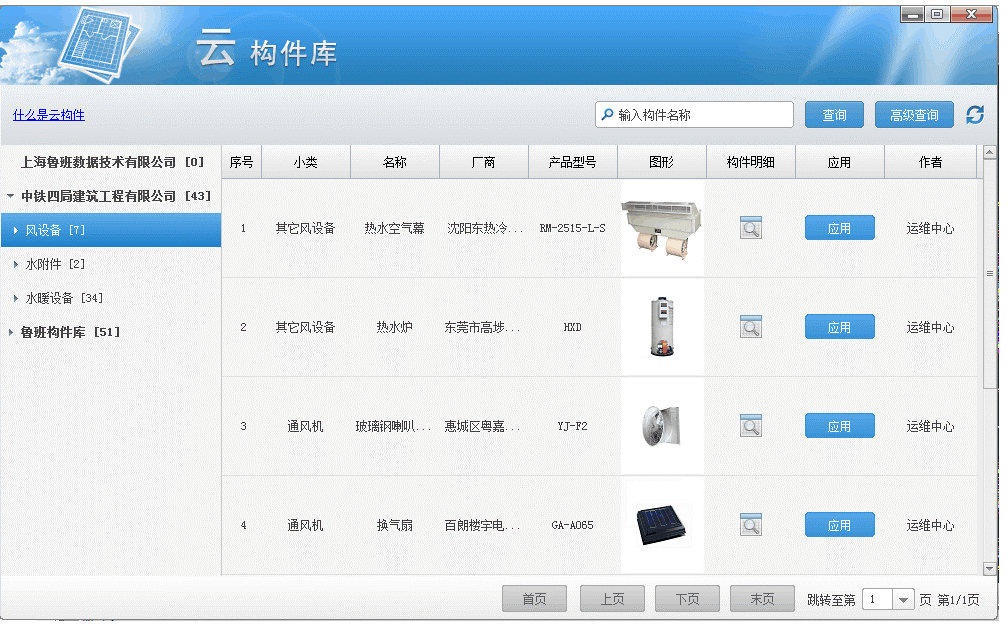This screenshot has height=634, width=1007.
Task: Select 鲁班构件库 library in tree
Action: click(70, 332)
